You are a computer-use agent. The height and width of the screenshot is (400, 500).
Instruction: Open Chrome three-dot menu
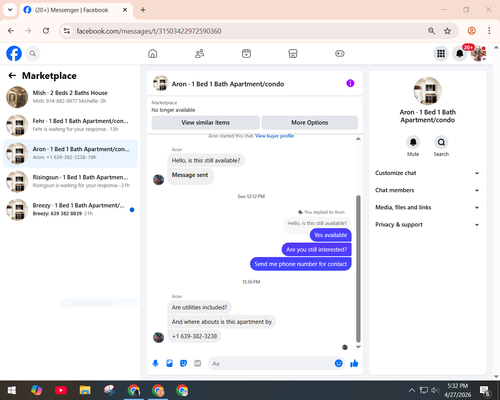click(x=489, y=31)
